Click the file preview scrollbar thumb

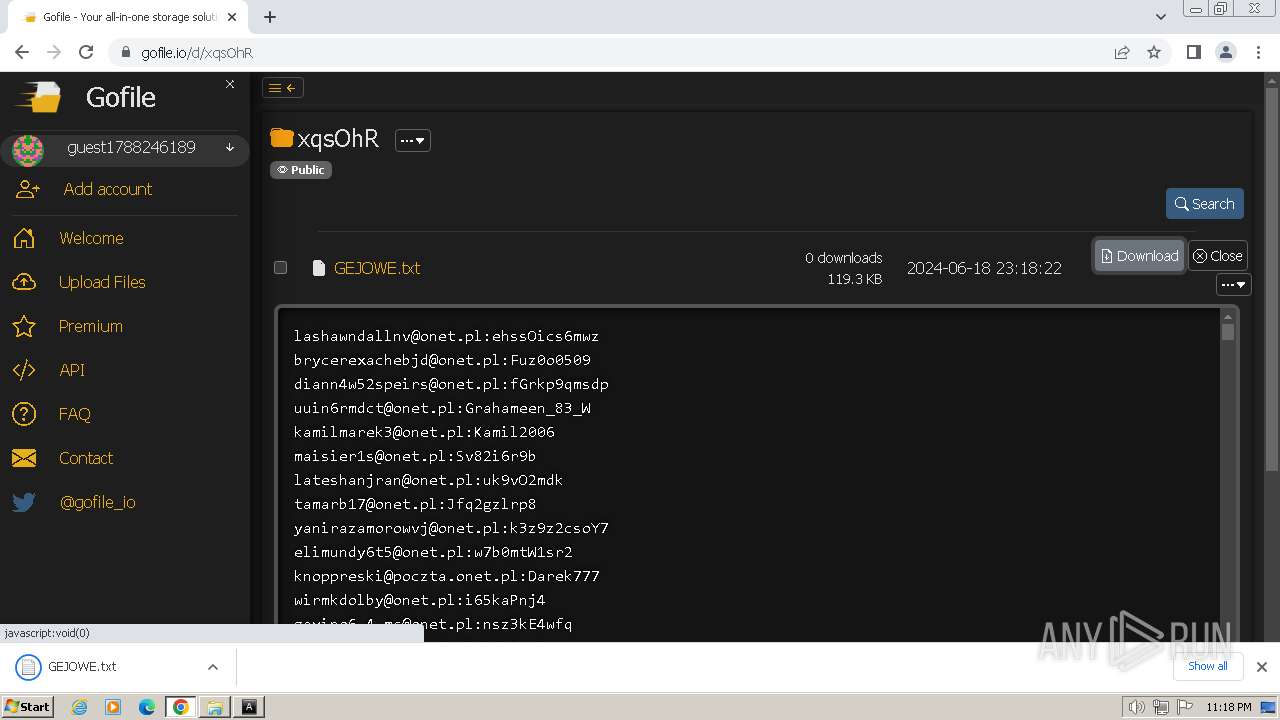pos(1228,332)
